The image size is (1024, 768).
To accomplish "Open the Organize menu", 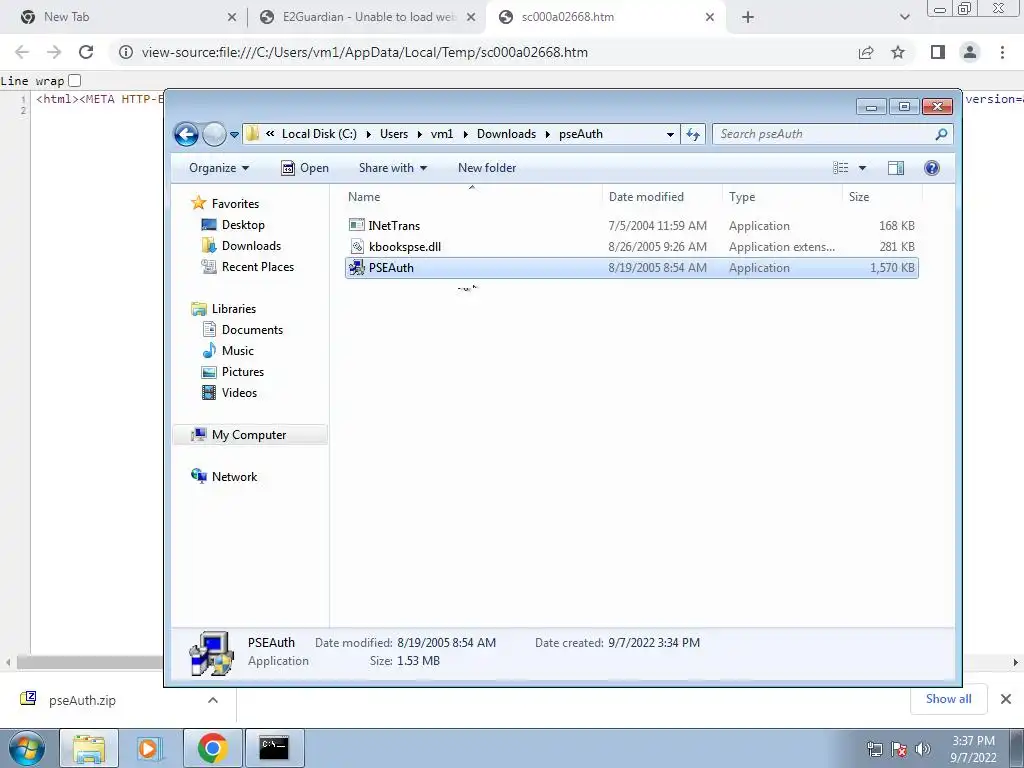I will click(219, 168).
